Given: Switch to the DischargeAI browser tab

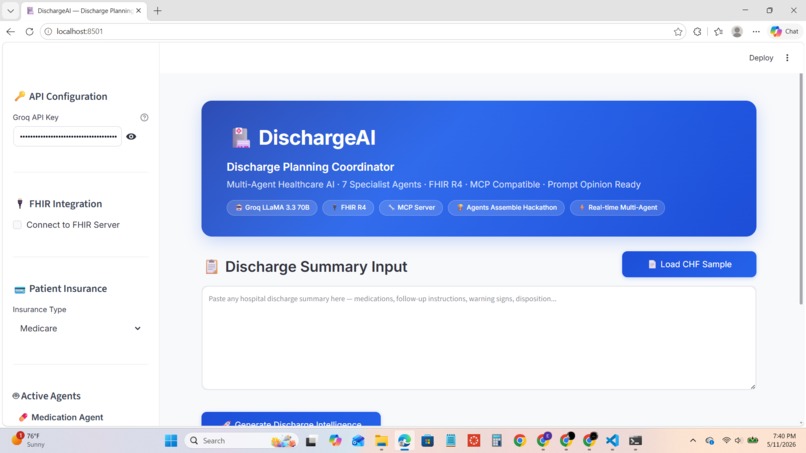Looking at the screenshot, I should (x=84, y=10).
